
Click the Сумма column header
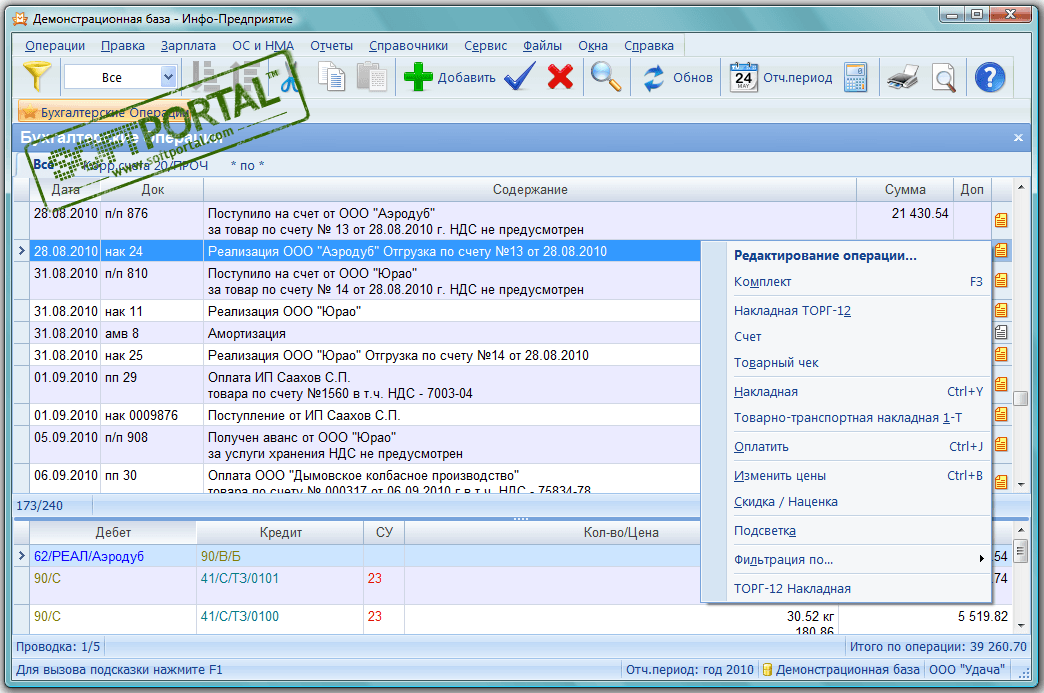(905, 190)
